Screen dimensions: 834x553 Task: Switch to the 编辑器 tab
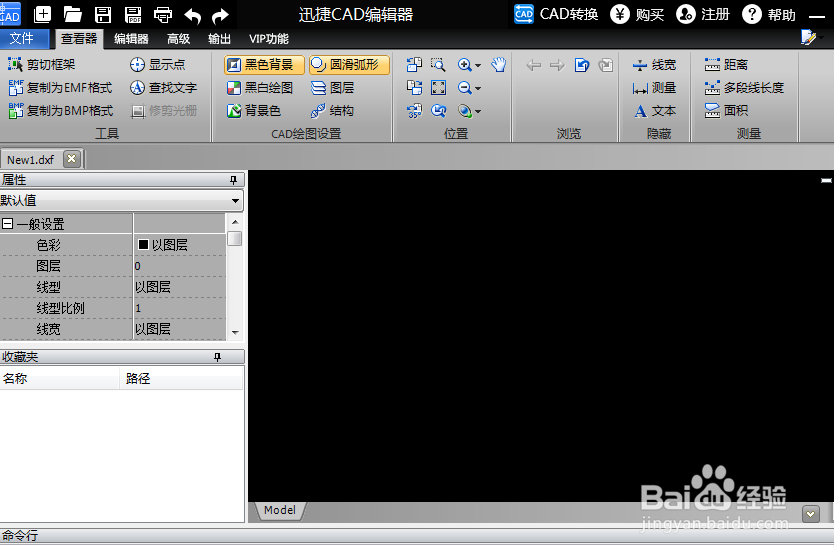pyautogui.click(x=131, y=39)
